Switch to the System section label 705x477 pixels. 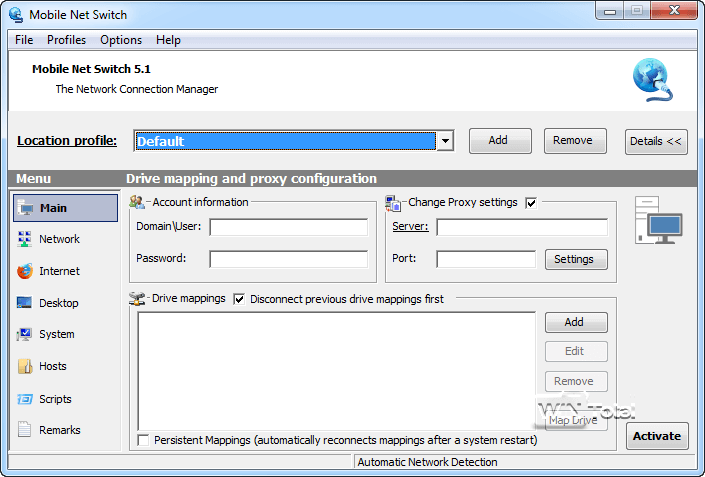point(57,334)
